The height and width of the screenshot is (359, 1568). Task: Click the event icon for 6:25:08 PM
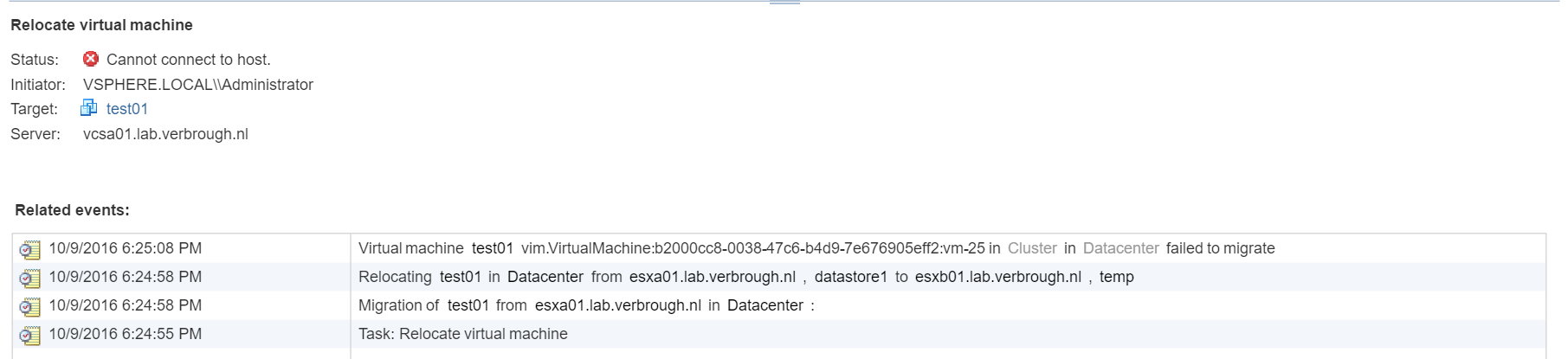(x=29, y=250)
